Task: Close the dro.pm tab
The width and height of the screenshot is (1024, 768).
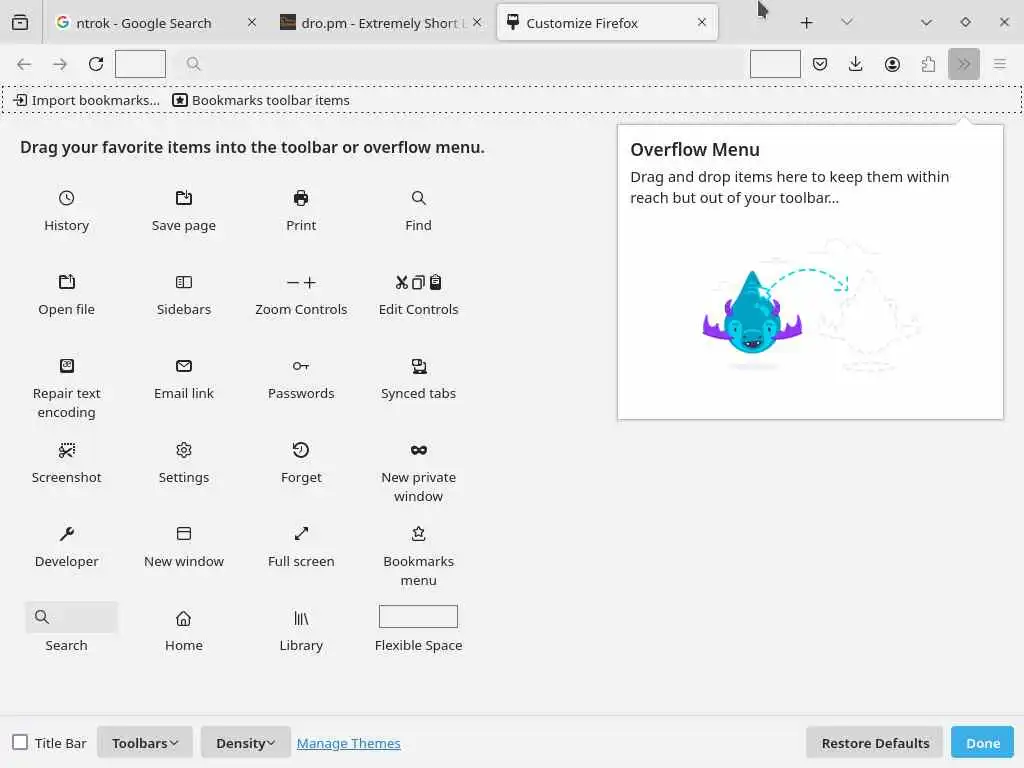Action: (477, 22)
